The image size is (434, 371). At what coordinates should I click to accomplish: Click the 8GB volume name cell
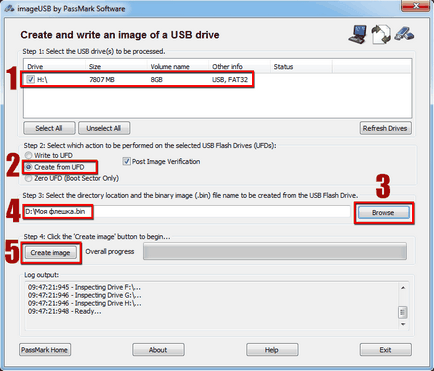[x=157, y=80]
